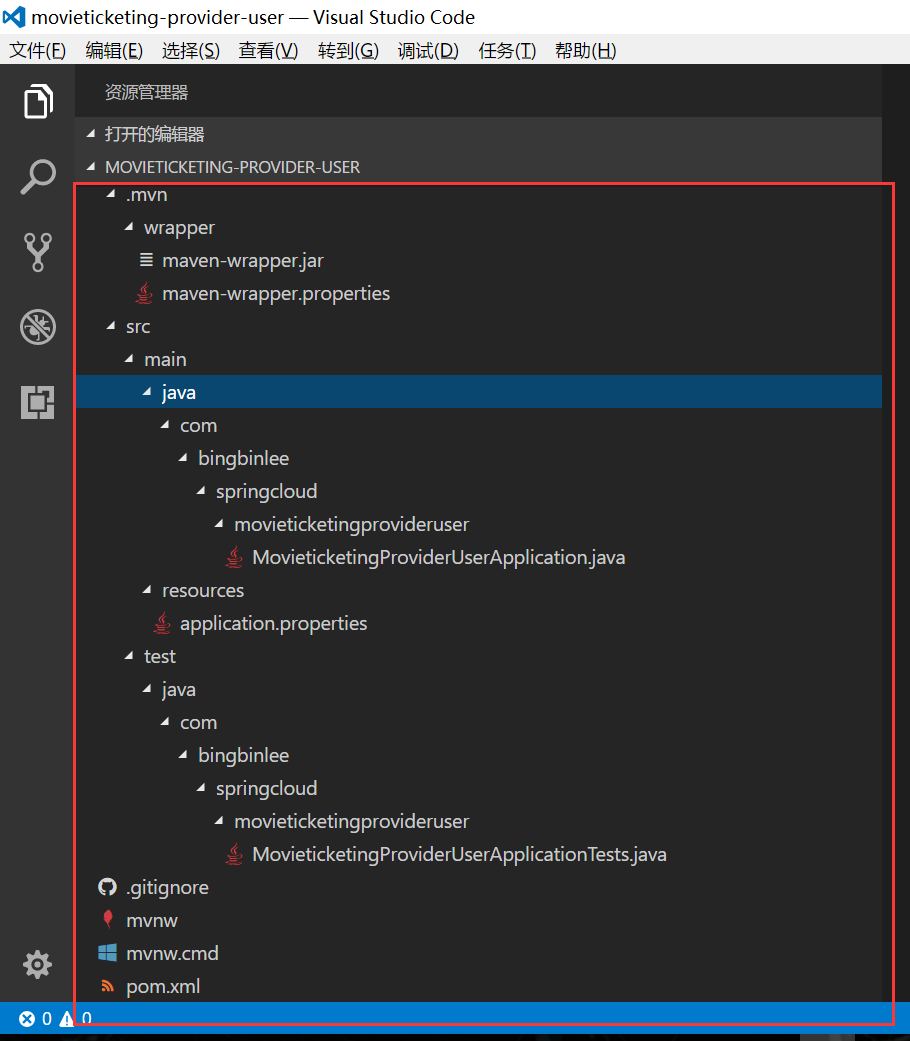
Task: Open the Extensions view icon
Action: coord(38,402)
